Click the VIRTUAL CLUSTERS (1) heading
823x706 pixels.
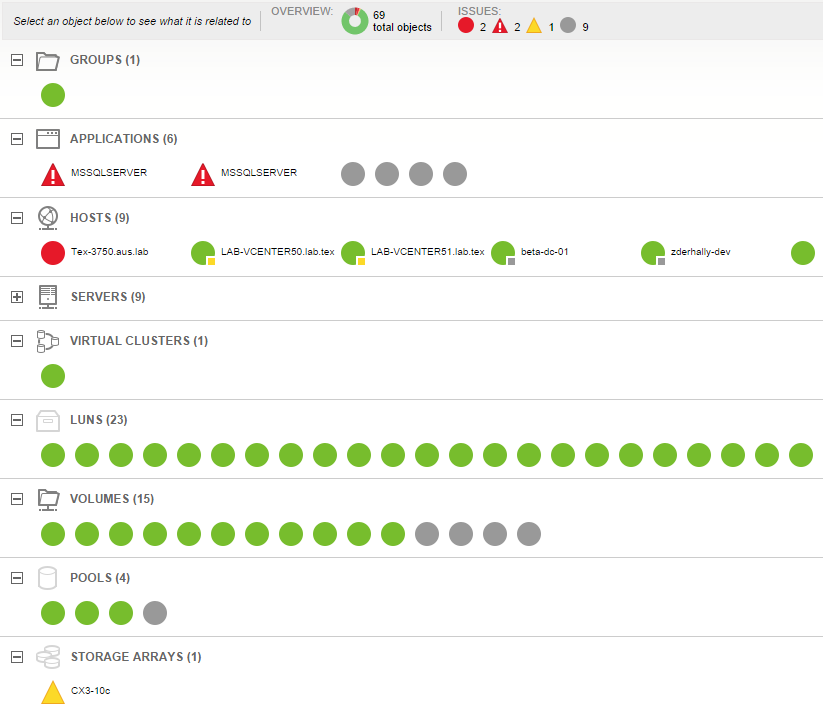(x=139, y=341)
